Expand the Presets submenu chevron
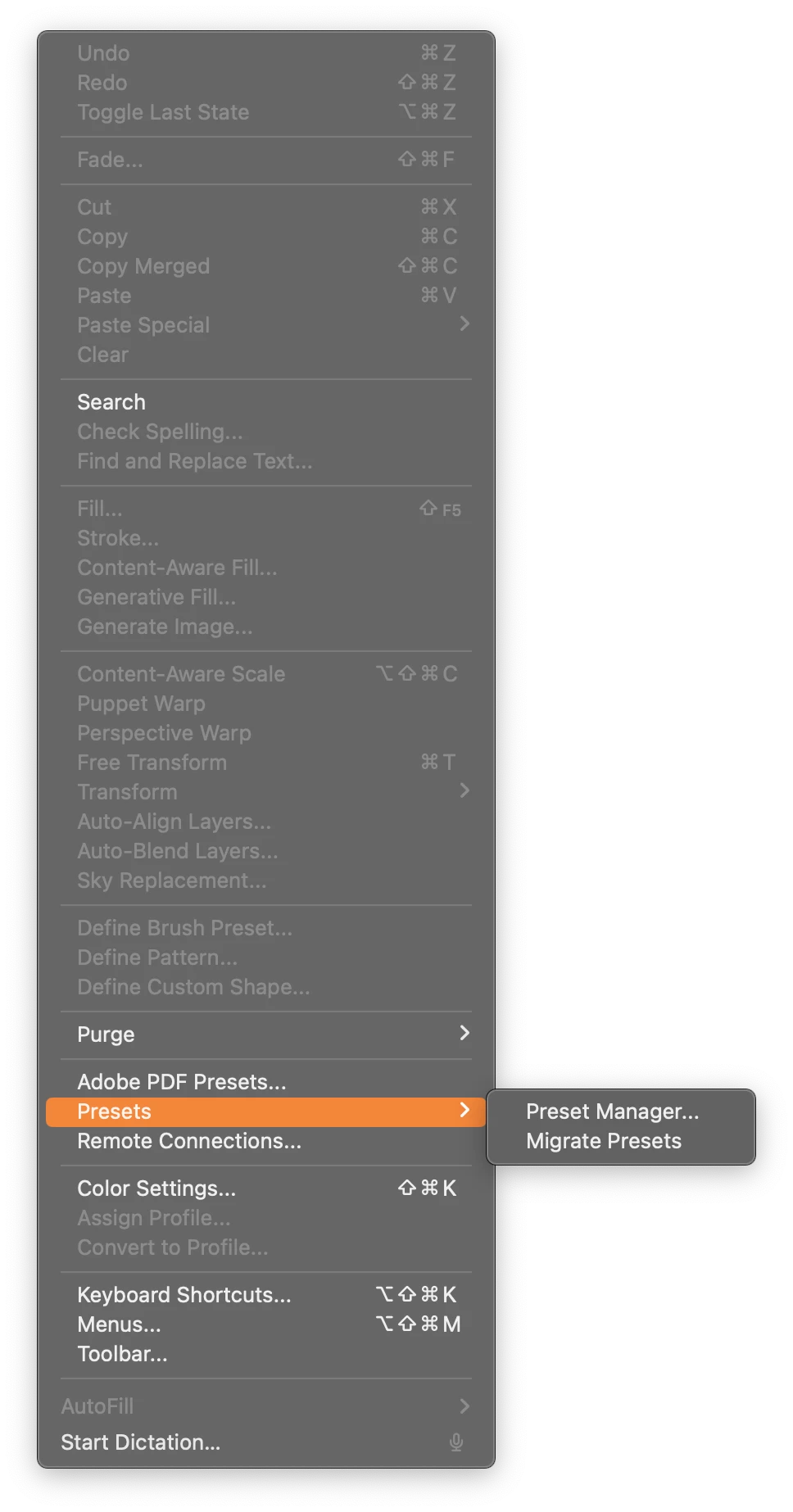The width and height of the screenshot is (793, 1512). (464, 1110)
